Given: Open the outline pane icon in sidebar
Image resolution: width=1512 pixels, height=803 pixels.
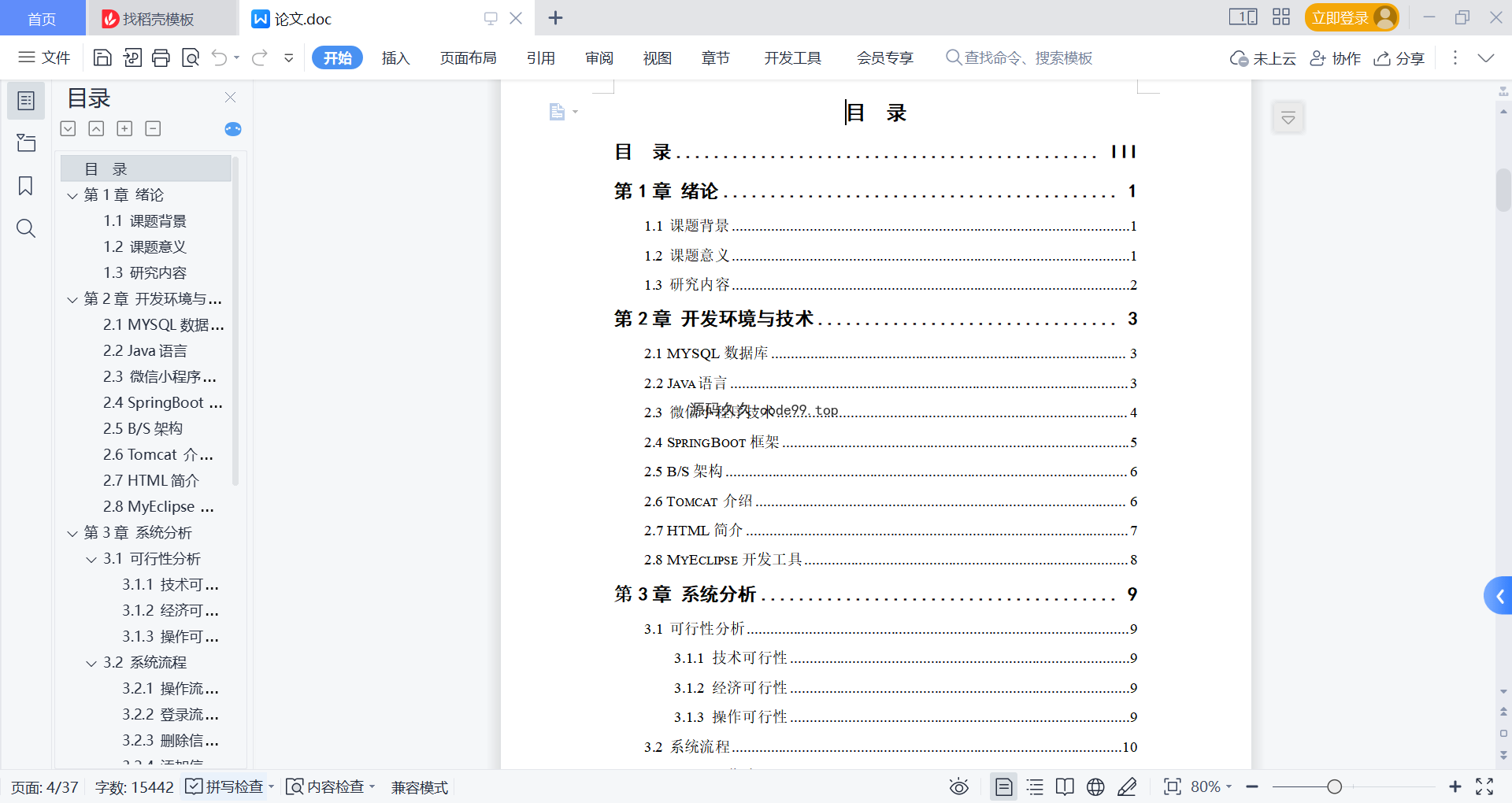Looking at the screenshot, I should 26,101.
